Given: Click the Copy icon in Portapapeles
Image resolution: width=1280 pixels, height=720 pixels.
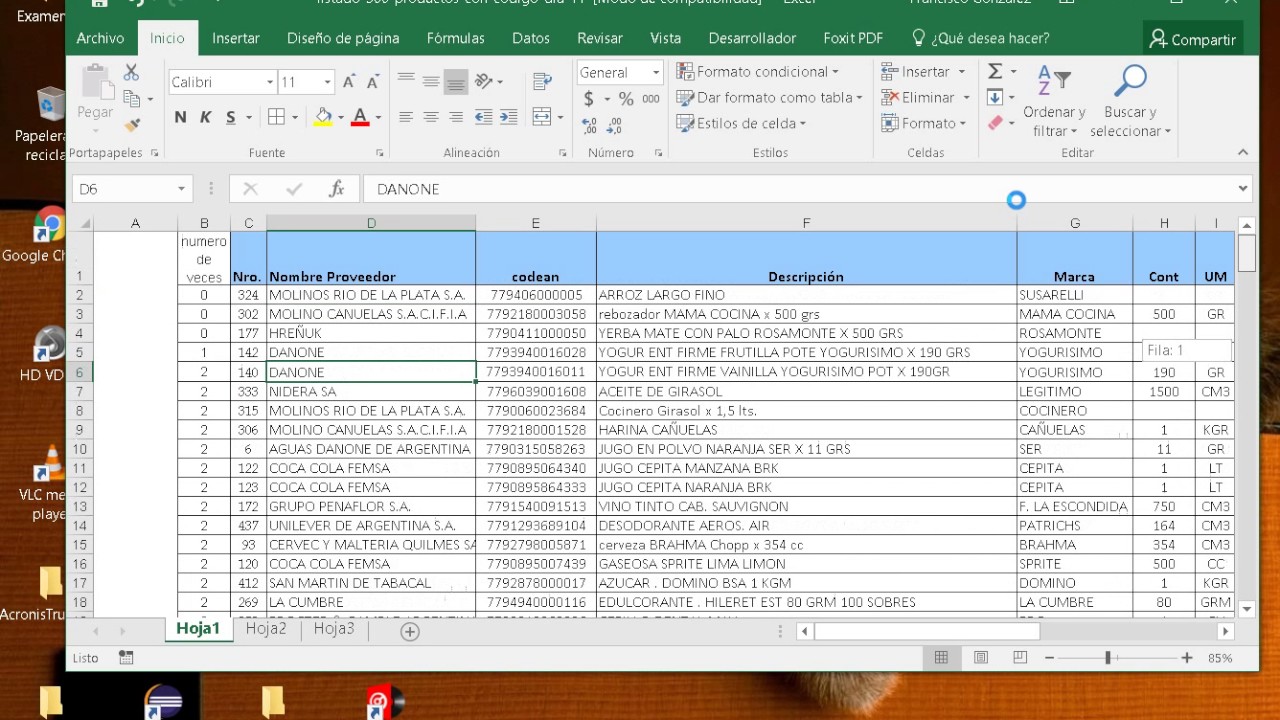Looking at the screenshot, I should pos(131,99).
